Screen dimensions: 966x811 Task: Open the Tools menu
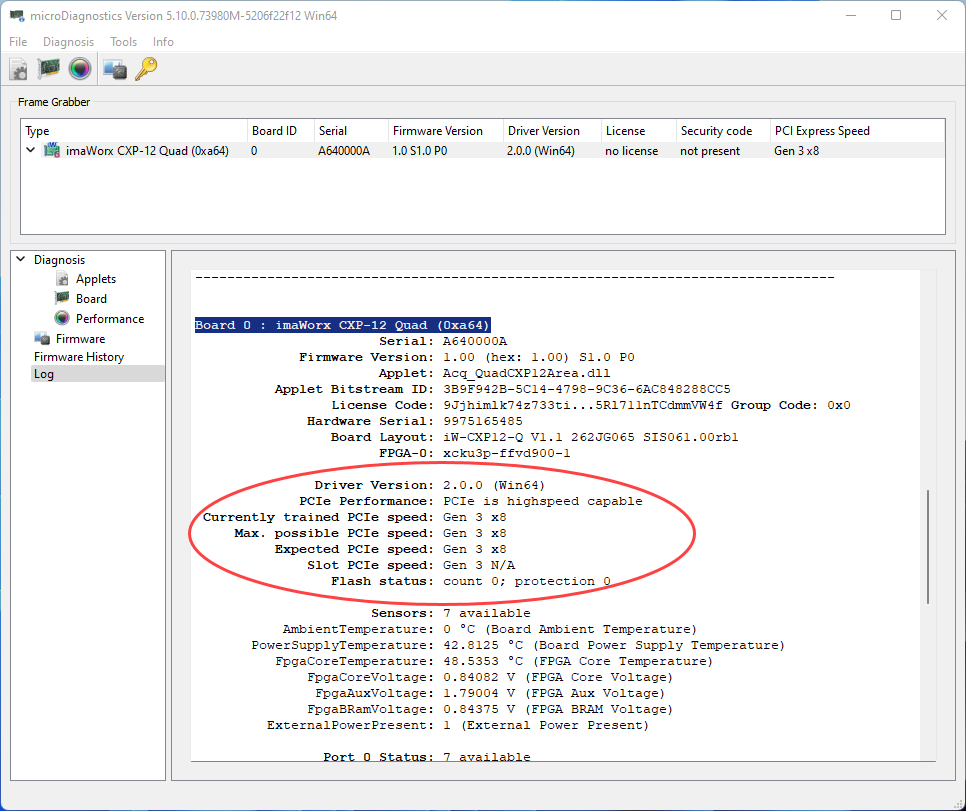point(123,42)
